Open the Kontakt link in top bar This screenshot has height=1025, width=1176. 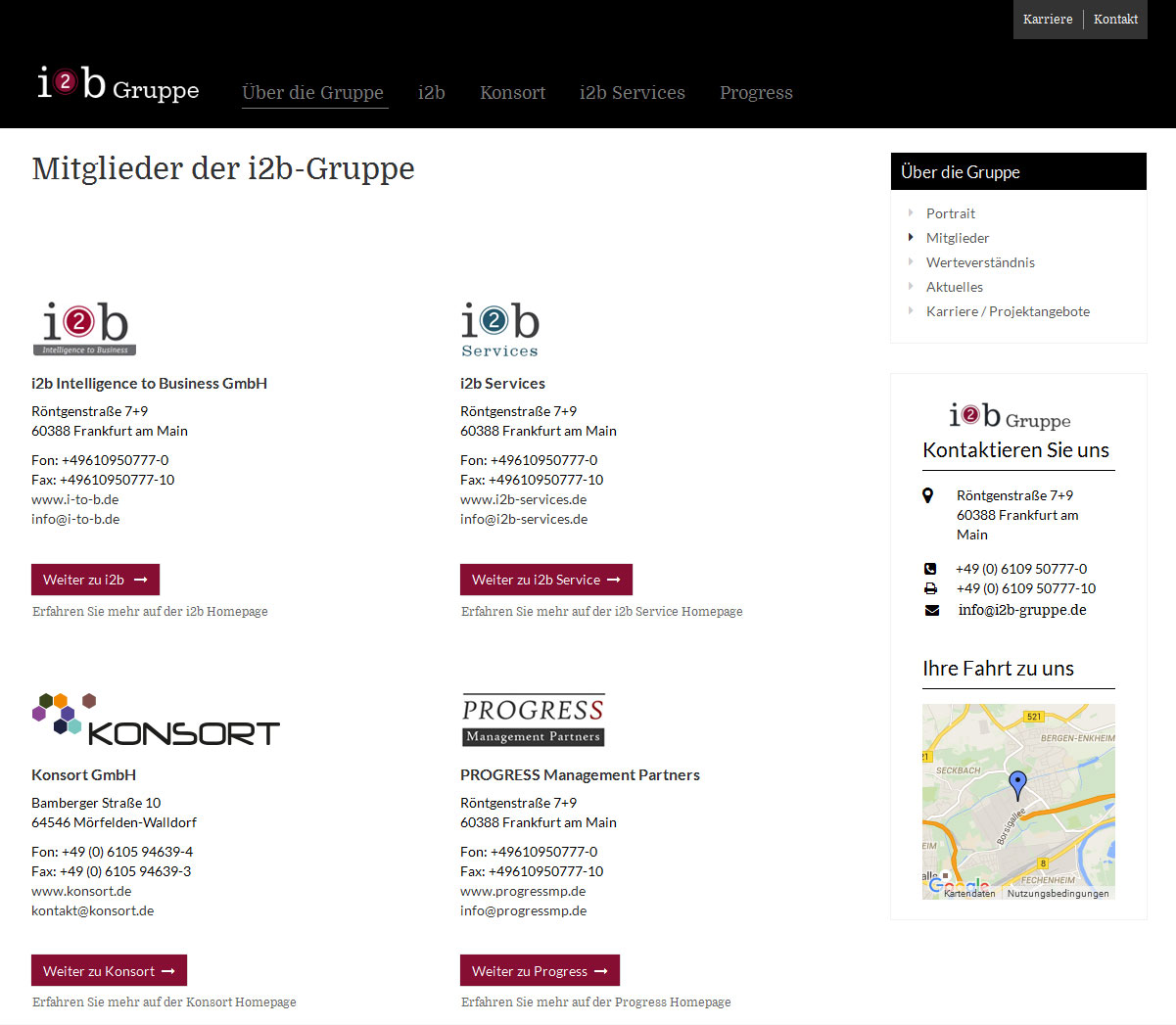(1115, 20)
